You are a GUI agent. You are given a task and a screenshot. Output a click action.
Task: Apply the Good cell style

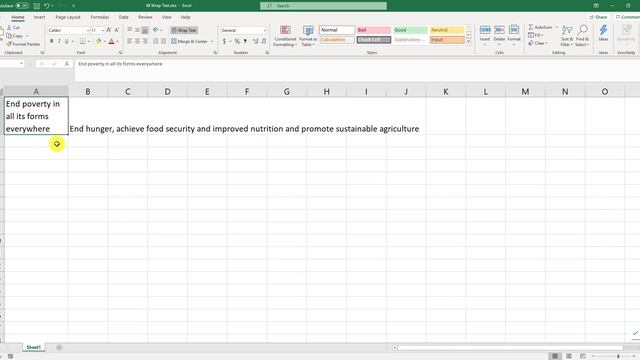pos(410,30)
